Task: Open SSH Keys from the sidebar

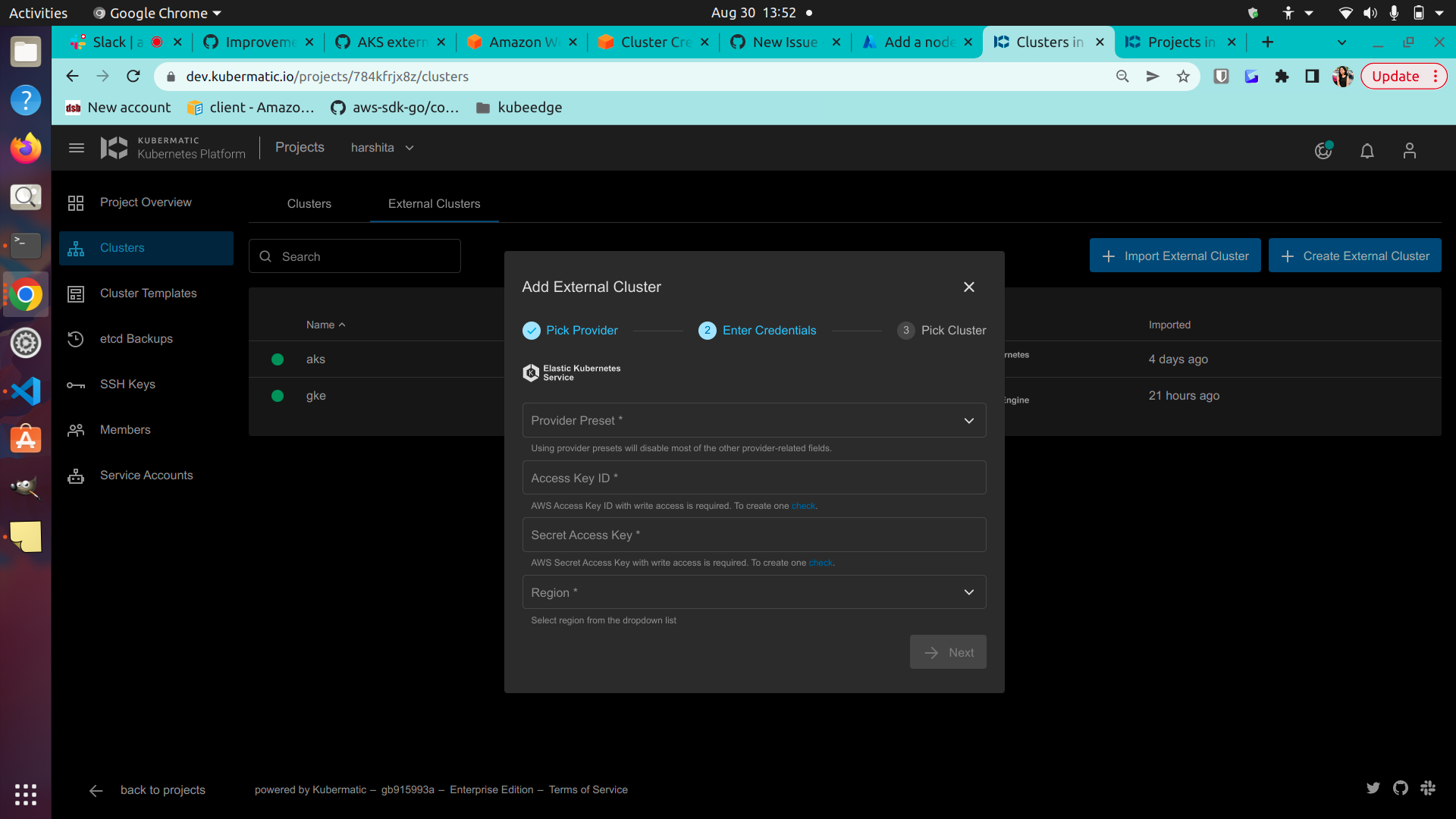Action: [127, 384]
